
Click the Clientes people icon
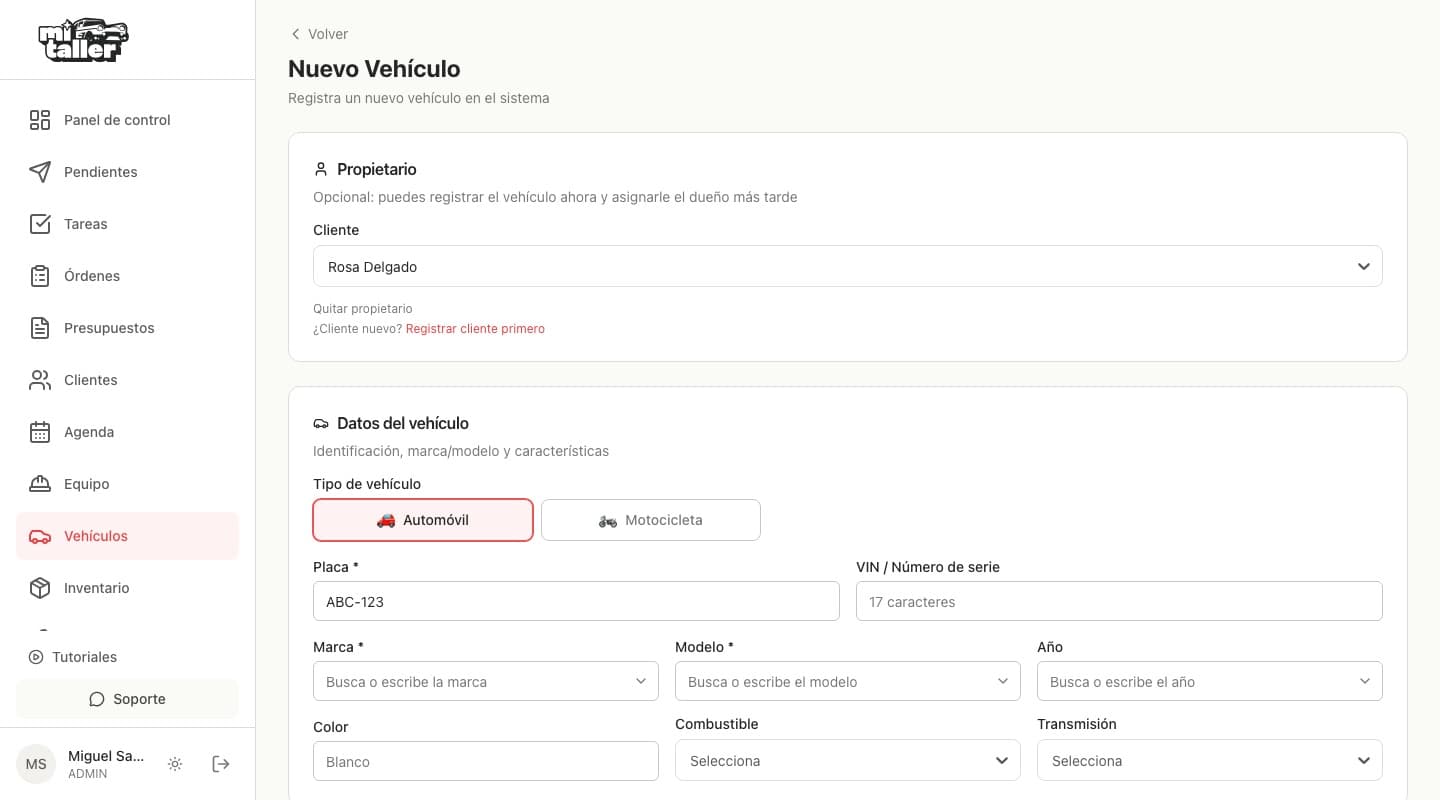pyautogui.click(x=40, y=380)
